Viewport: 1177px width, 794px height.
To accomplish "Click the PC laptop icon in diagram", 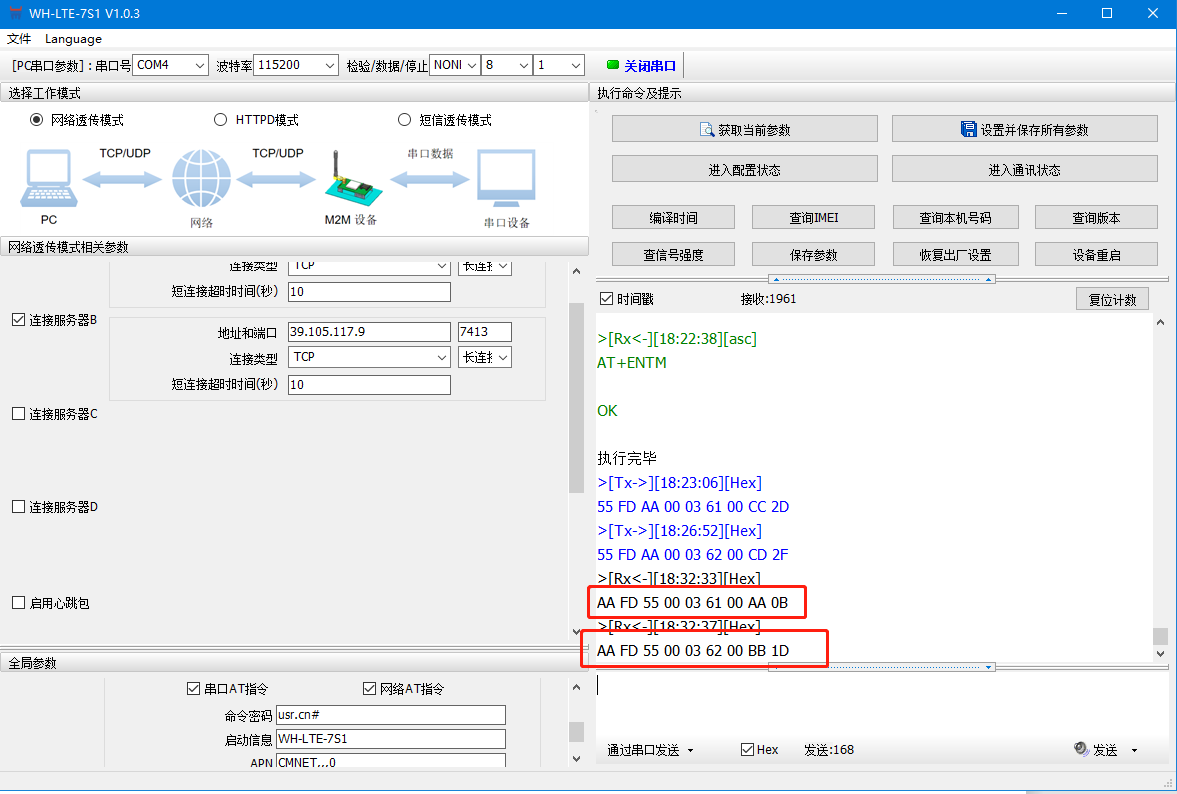I will 47,178.
